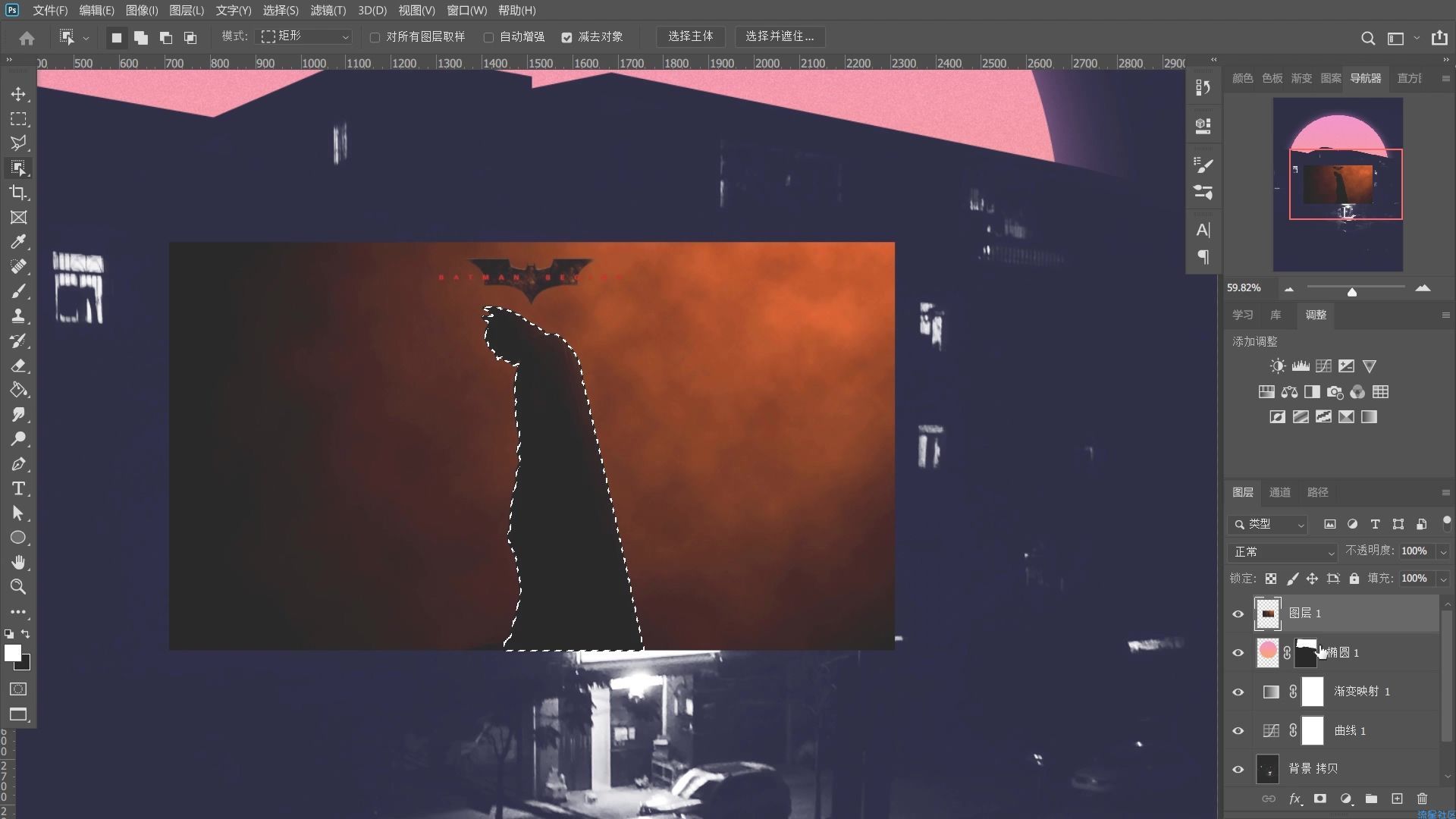Select the Pen tool
Viewport: 1456px width, 819px height.
pyautogui.click(x=18, y=464)
